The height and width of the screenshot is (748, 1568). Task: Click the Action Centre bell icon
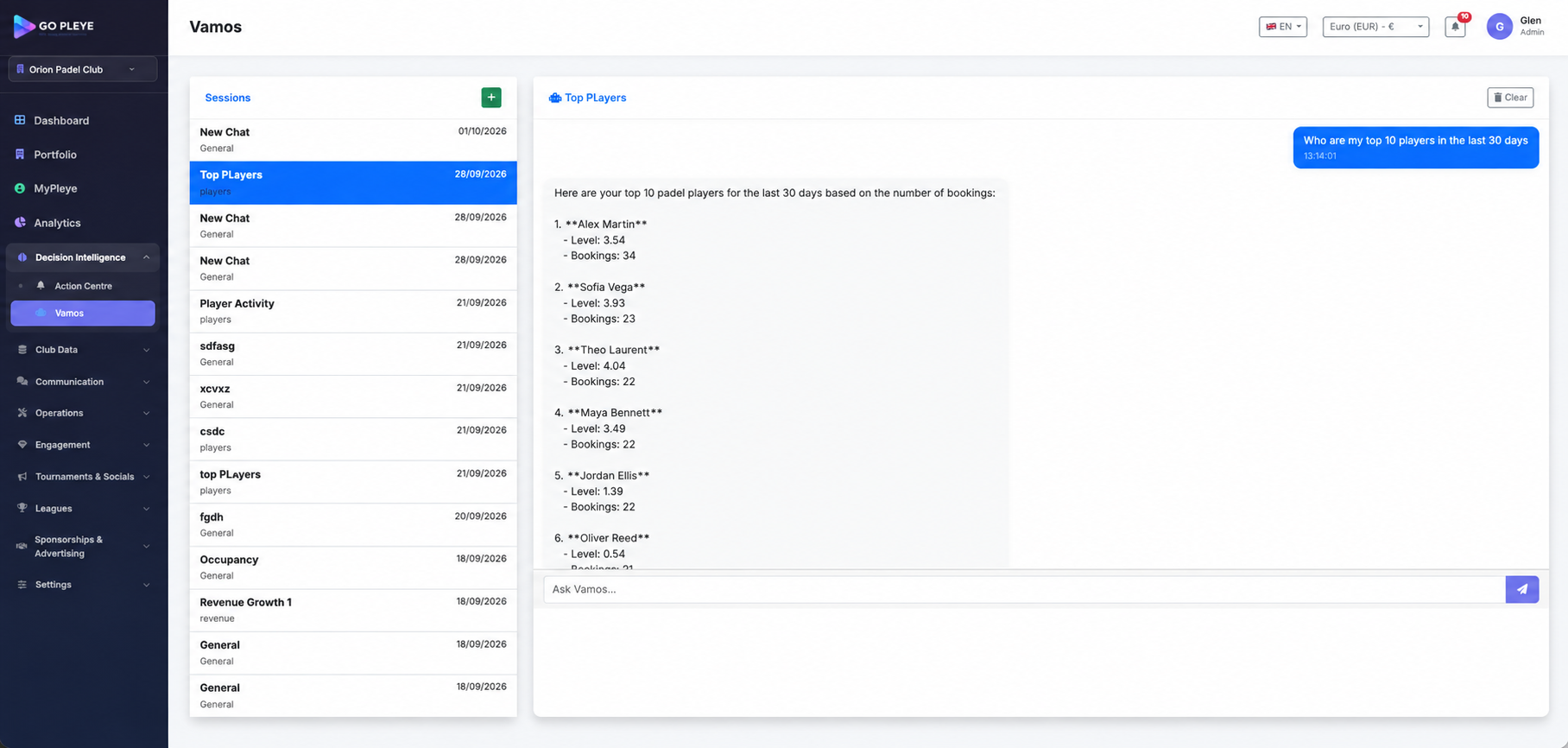pyautogui.click(x=41, y=286)
